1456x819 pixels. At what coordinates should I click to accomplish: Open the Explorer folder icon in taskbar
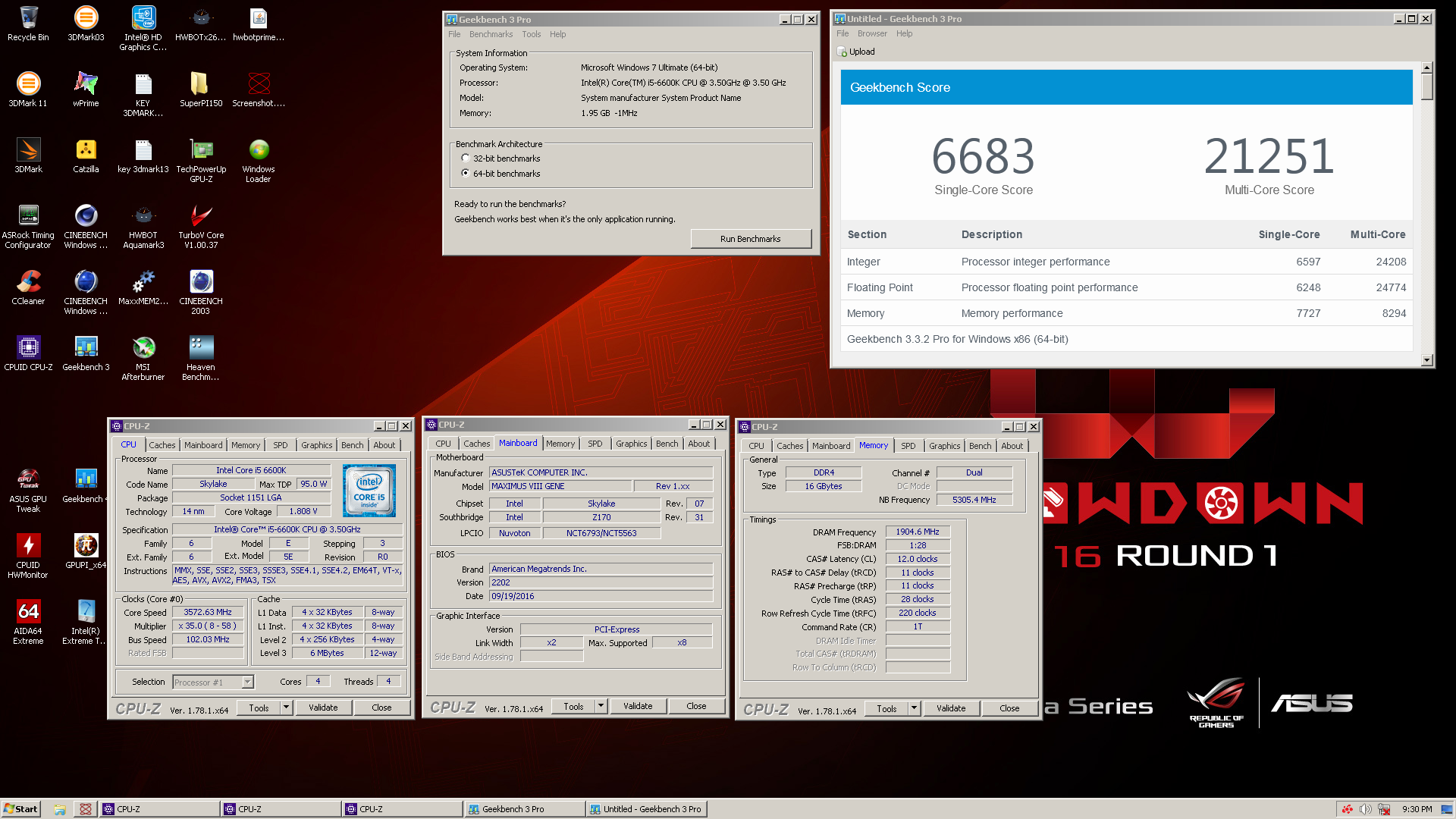click(60, 809)
